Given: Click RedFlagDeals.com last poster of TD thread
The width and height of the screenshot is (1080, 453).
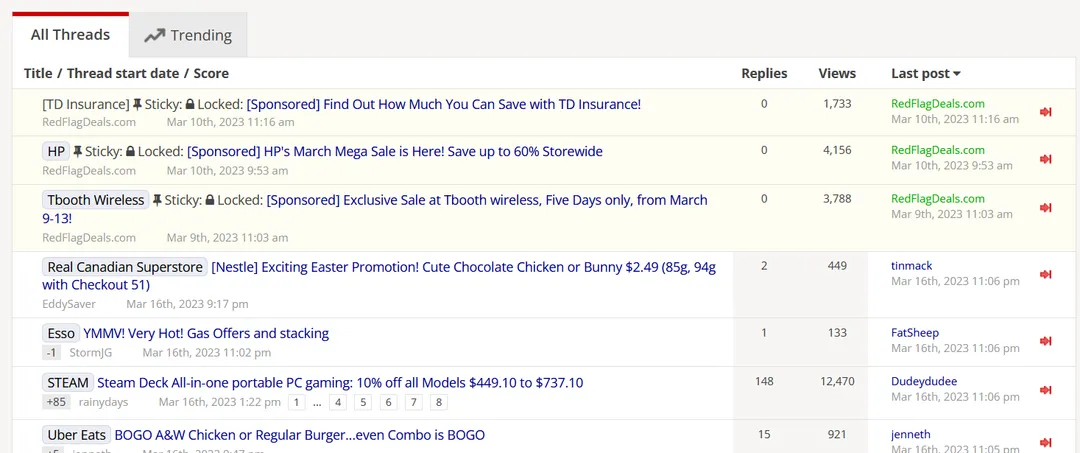Looking at the screenshot, I should click(937, 103).
